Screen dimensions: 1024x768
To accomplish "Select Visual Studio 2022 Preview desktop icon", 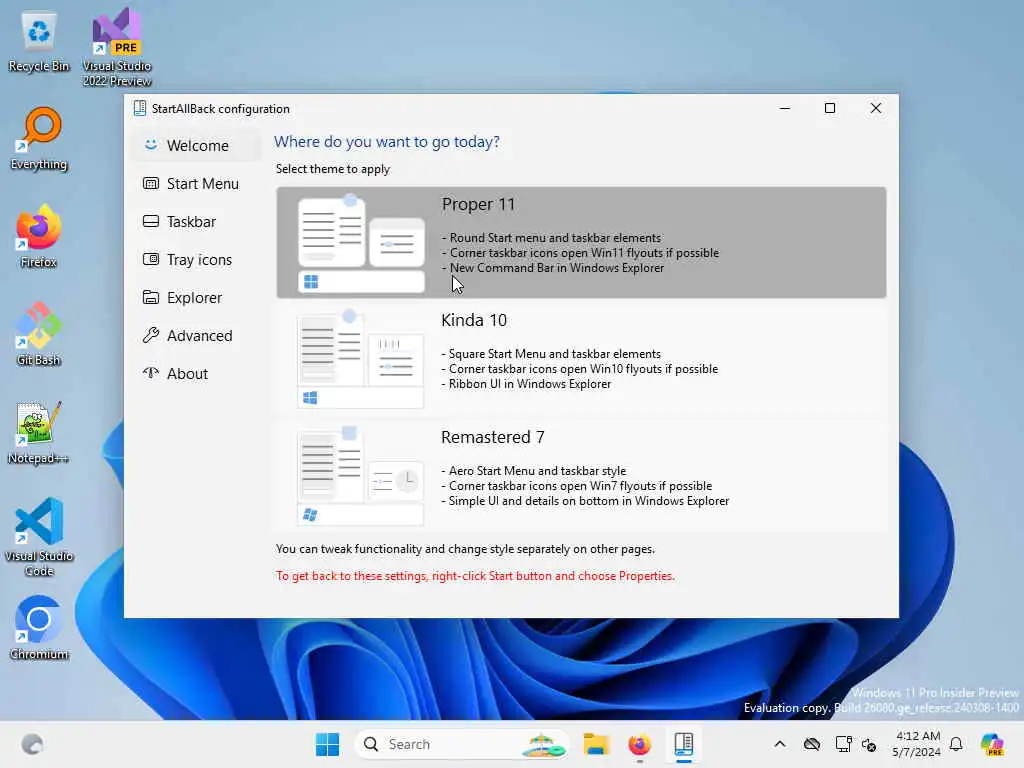I will (117, 48).
